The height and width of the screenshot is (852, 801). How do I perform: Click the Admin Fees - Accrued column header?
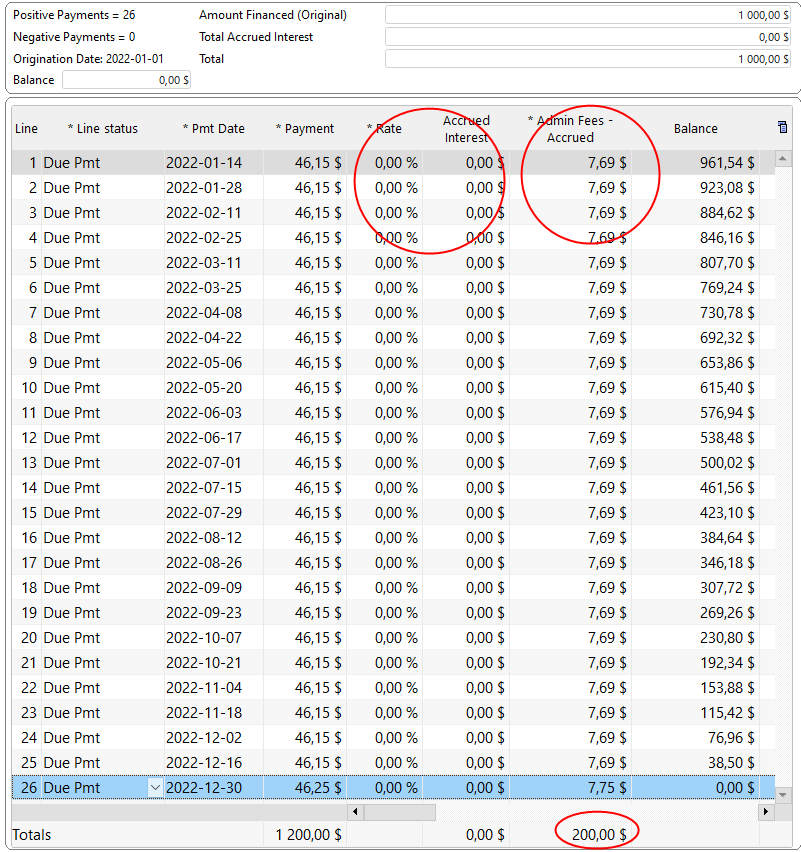point(570,129)
